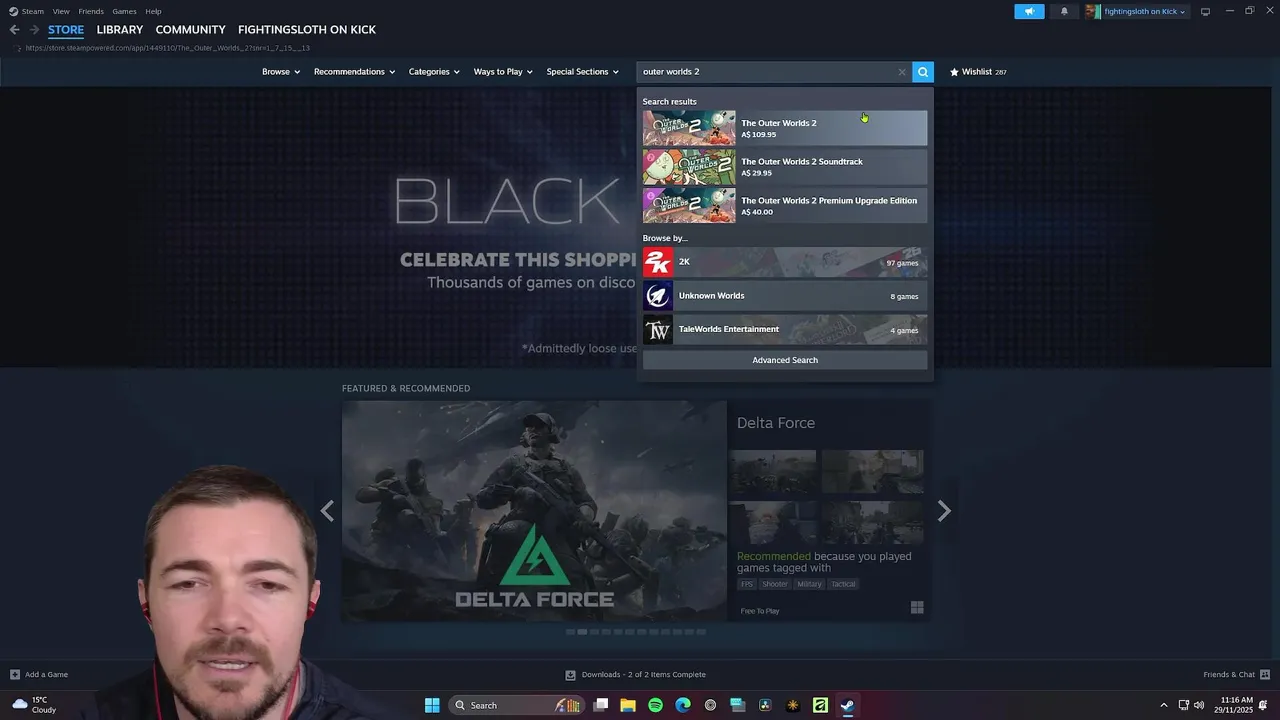Open the Friends menu

(91, 11)
